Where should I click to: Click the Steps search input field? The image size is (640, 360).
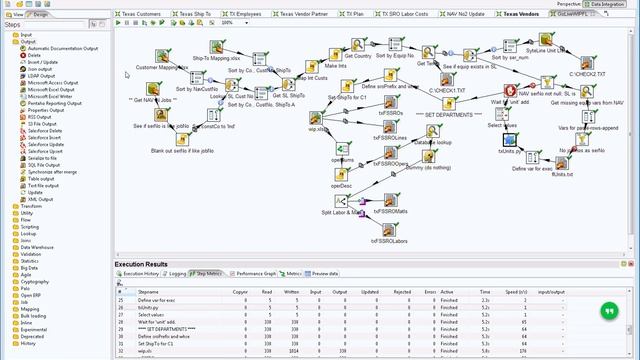[x=54, y=25]
